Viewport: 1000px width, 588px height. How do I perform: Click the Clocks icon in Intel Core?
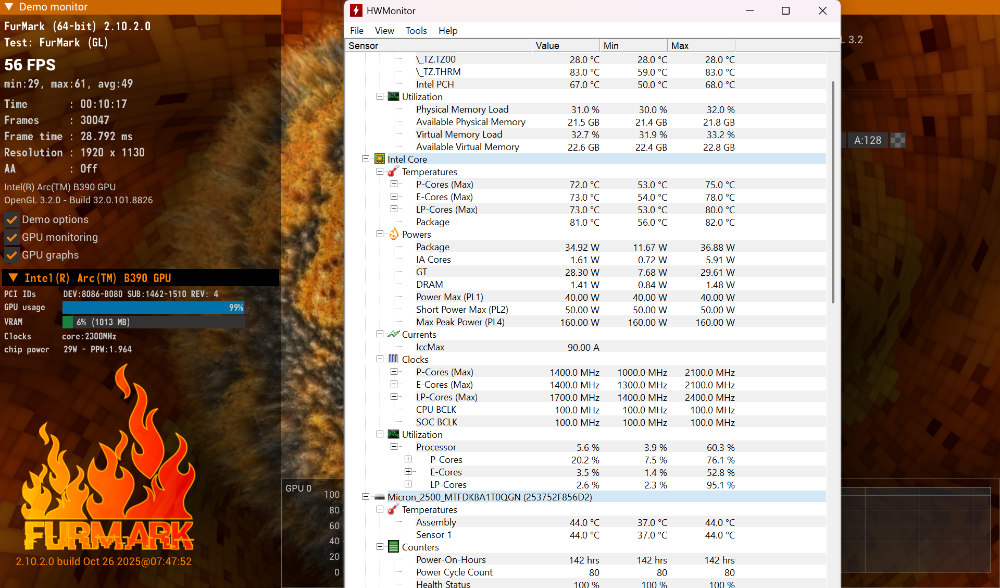393,359
